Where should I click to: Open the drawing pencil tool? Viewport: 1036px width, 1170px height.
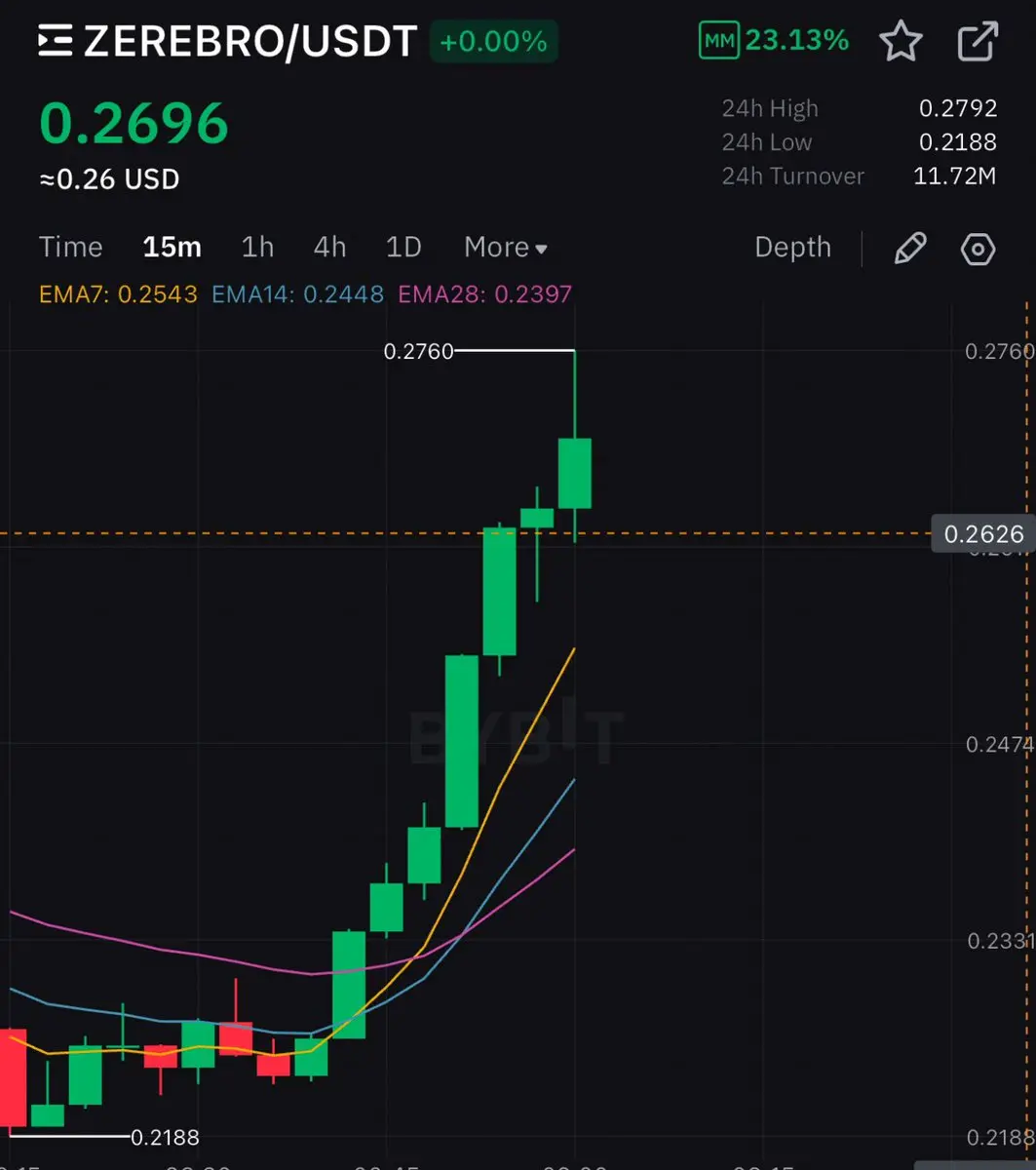(x=909, y=249)
